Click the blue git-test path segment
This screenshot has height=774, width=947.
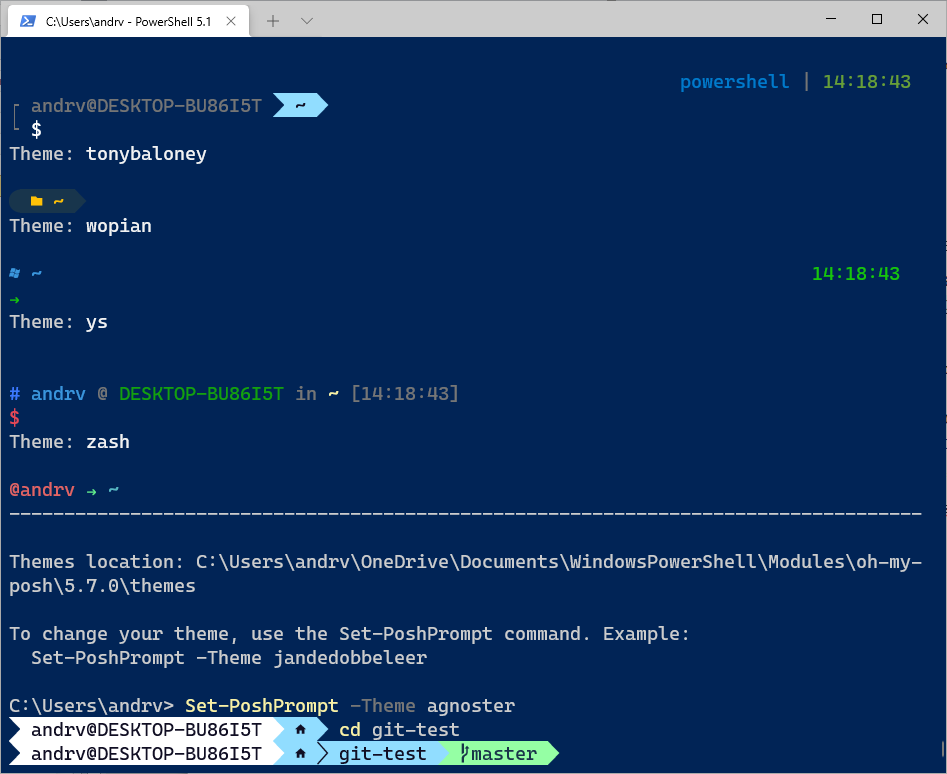coord(382,753)
